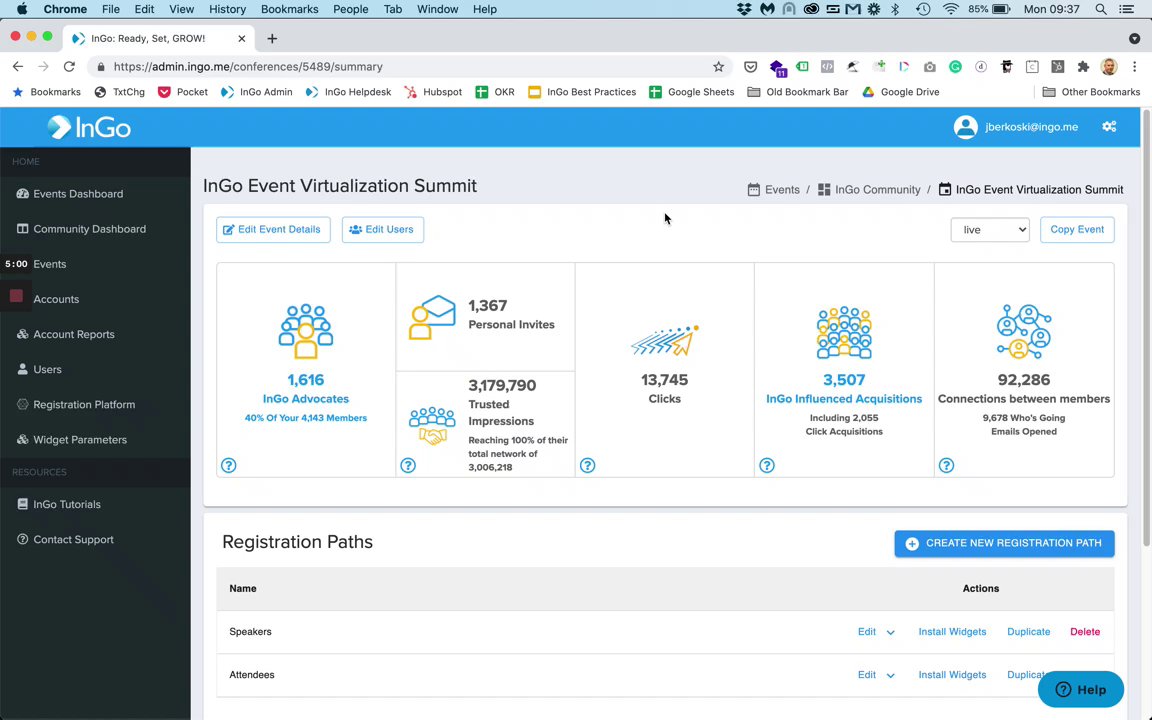Click help icon under InGo Advocates card
This screenshot has width=1152, height=720.
[x=228, y=465]
